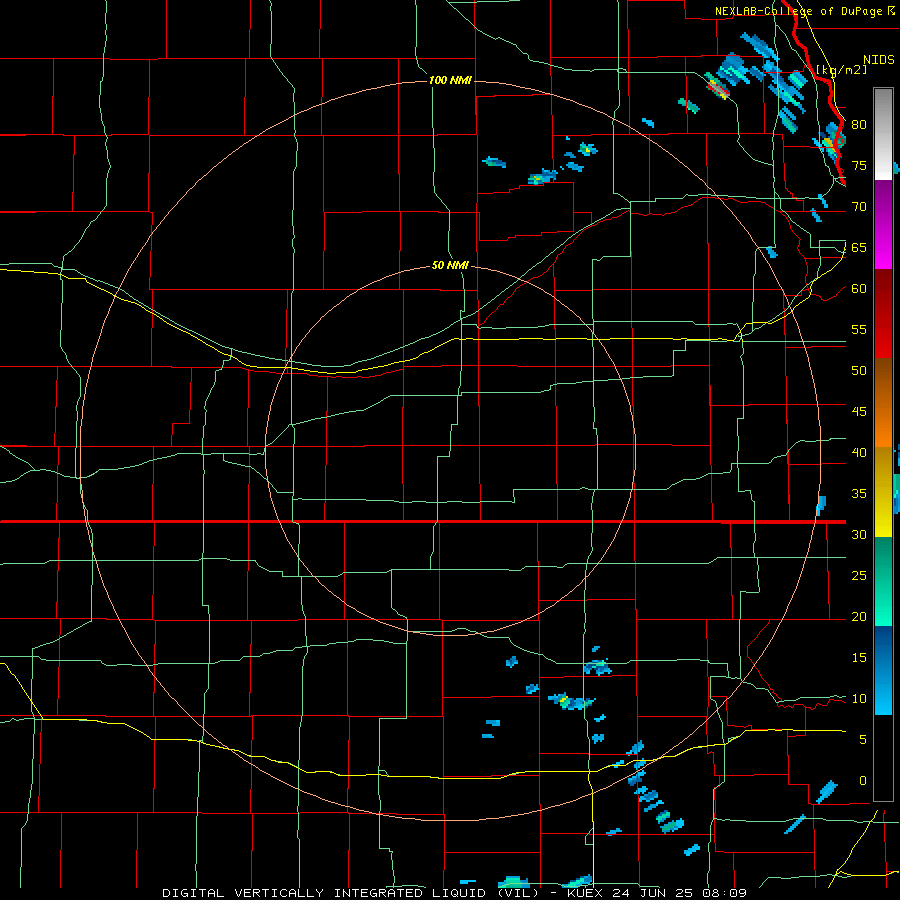Click the 55 value on the VIL scale
The width and height of the screenshot is (900, 900).
pos(859,329)
